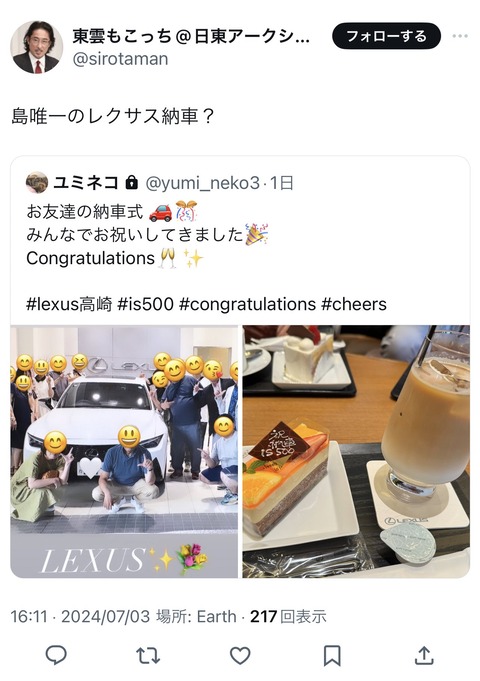Open the #is500 hashtag
The image size is (480, 681).
coord(146,304)
